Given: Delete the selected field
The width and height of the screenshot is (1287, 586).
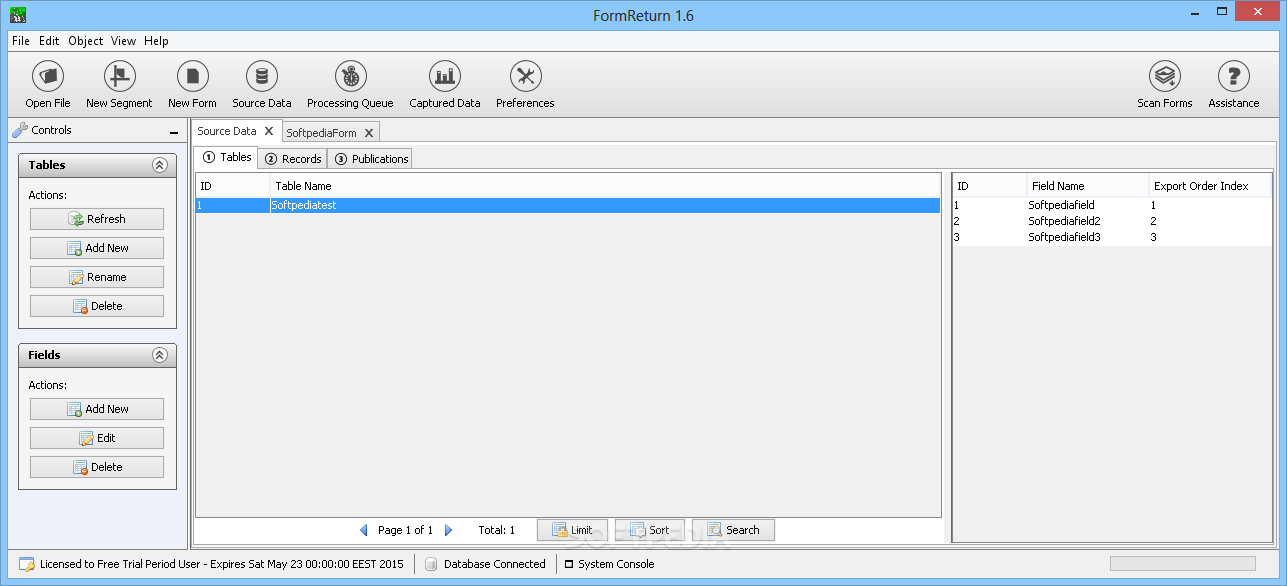Looking at the screenshot, I should (97, 467).
